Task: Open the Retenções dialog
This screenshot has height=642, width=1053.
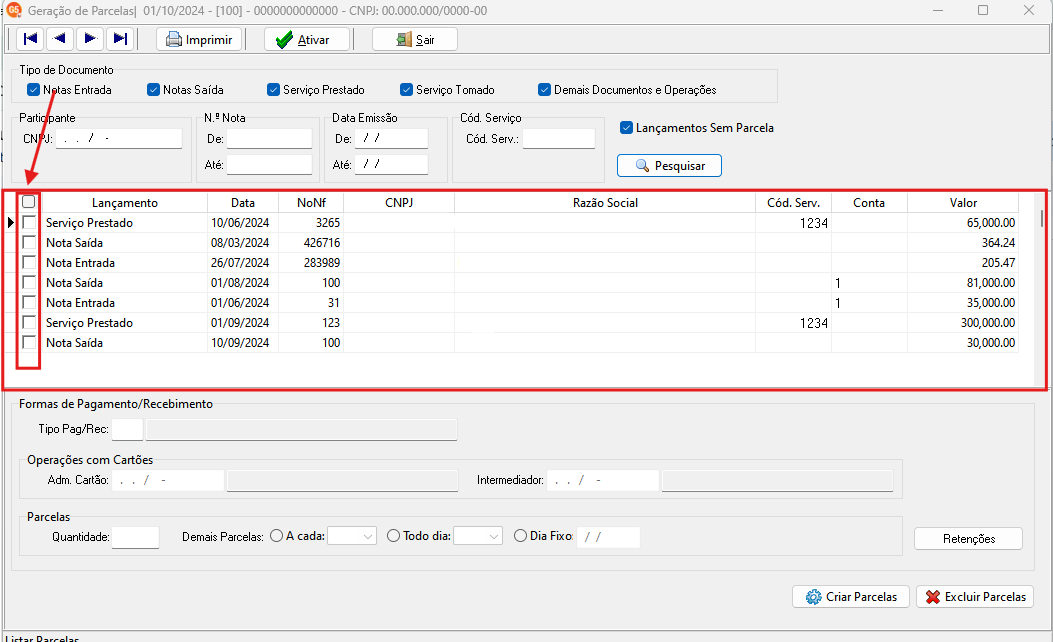Action: coord(968,539)
